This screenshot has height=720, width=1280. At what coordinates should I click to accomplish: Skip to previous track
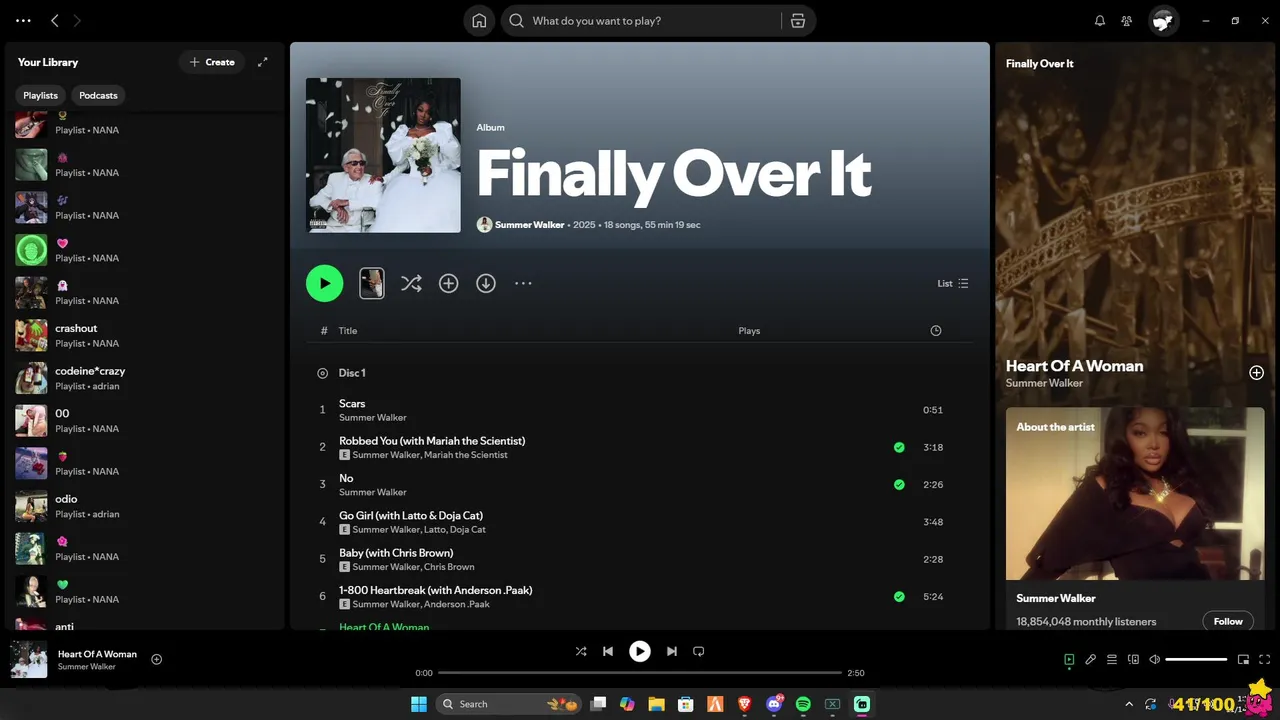pos(608,651)
